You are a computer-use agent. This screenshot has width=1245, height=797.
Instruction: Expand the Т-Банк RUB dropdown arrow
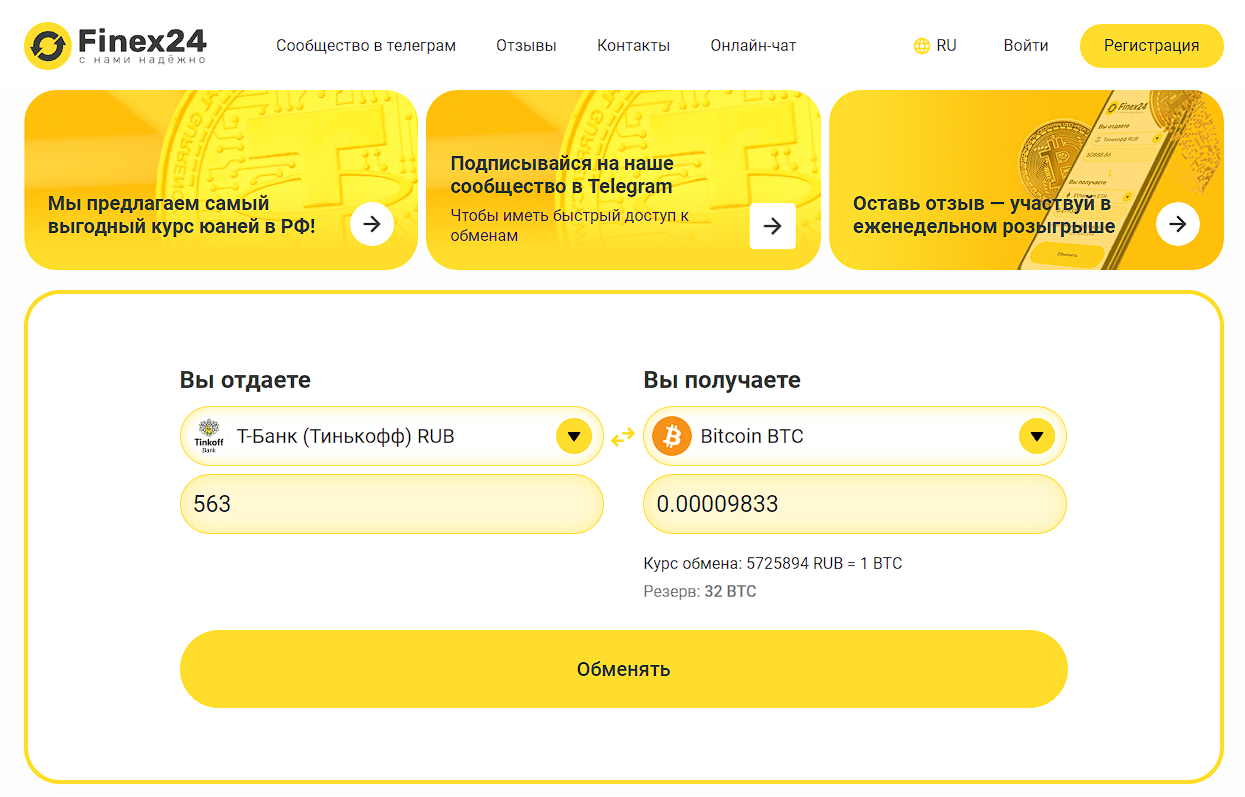tap(574, 437)
